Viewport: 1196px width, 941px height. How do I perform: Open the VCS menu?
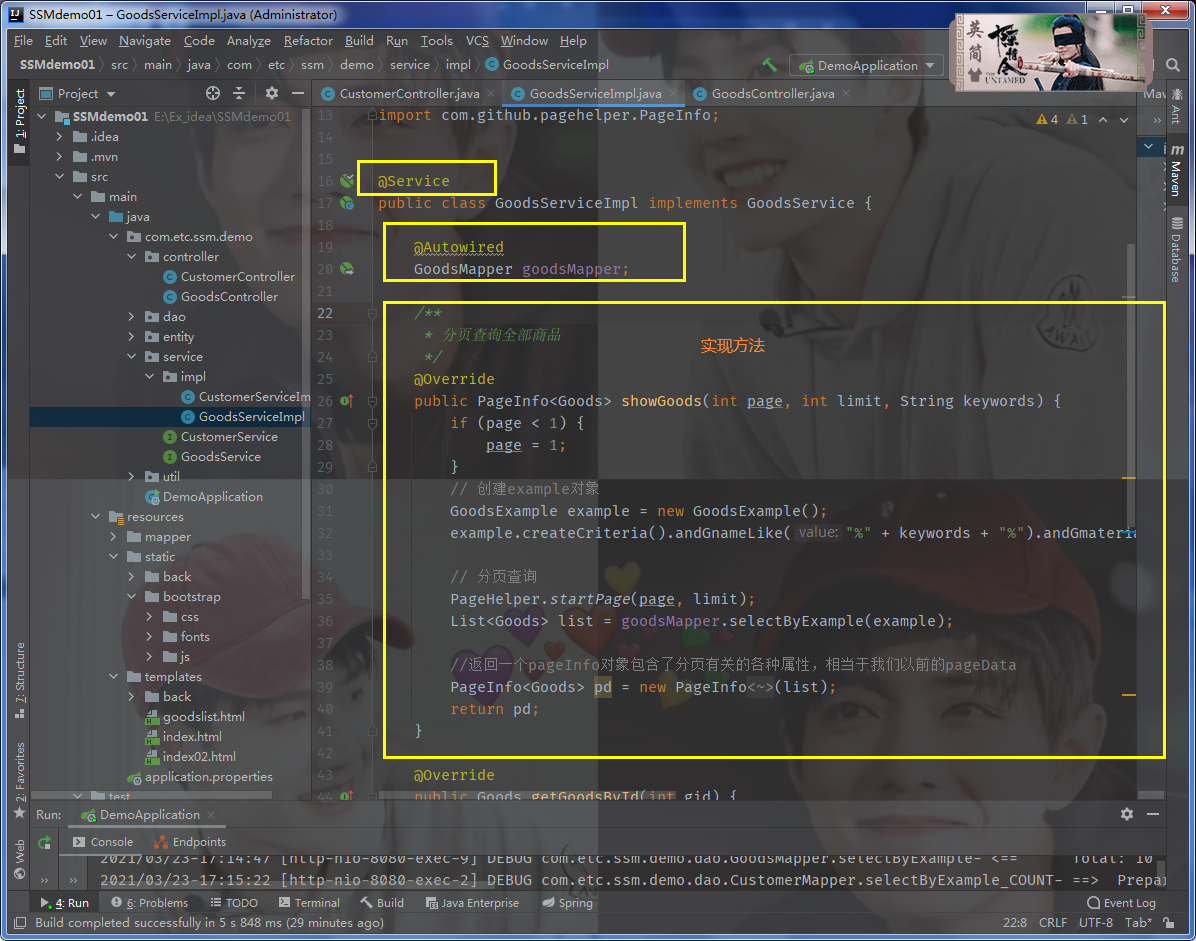pos(477,41)
